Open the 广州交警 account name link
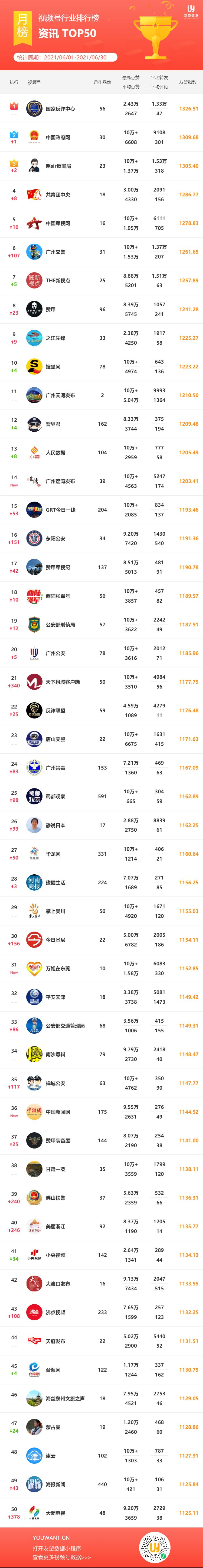Image resolution: width=203 pixels, height=1568 pixels. pos(55,252)
